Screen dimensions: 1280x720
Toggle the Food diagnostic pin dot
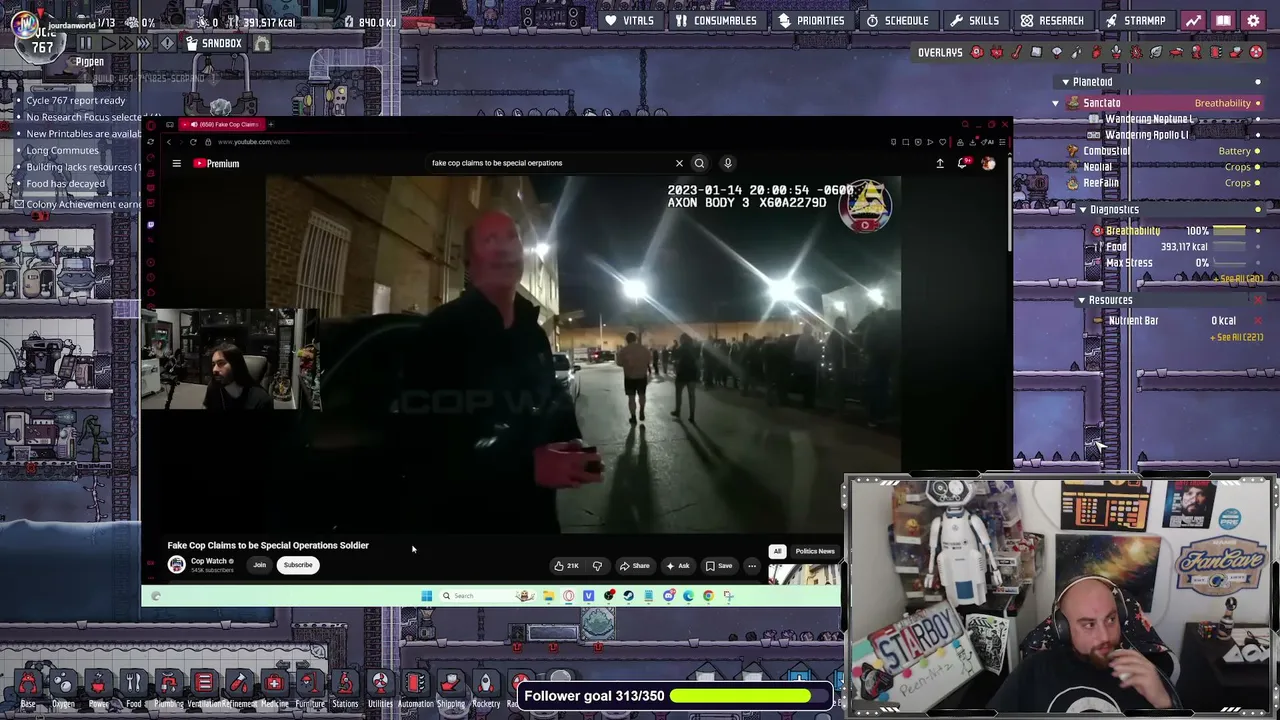pos(1258,247)
